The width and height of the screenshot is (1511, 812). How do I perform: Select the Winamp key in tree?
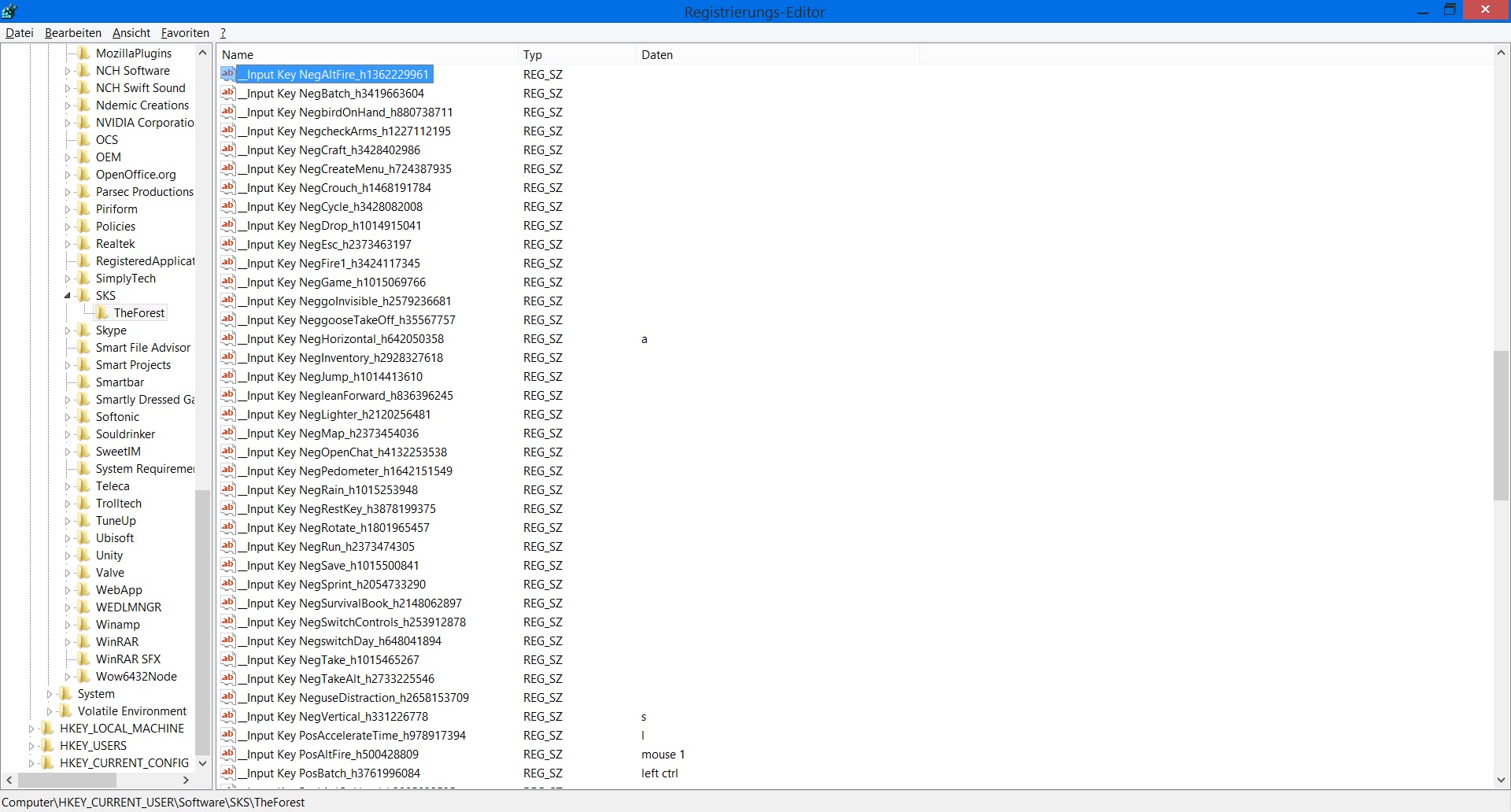117,625
